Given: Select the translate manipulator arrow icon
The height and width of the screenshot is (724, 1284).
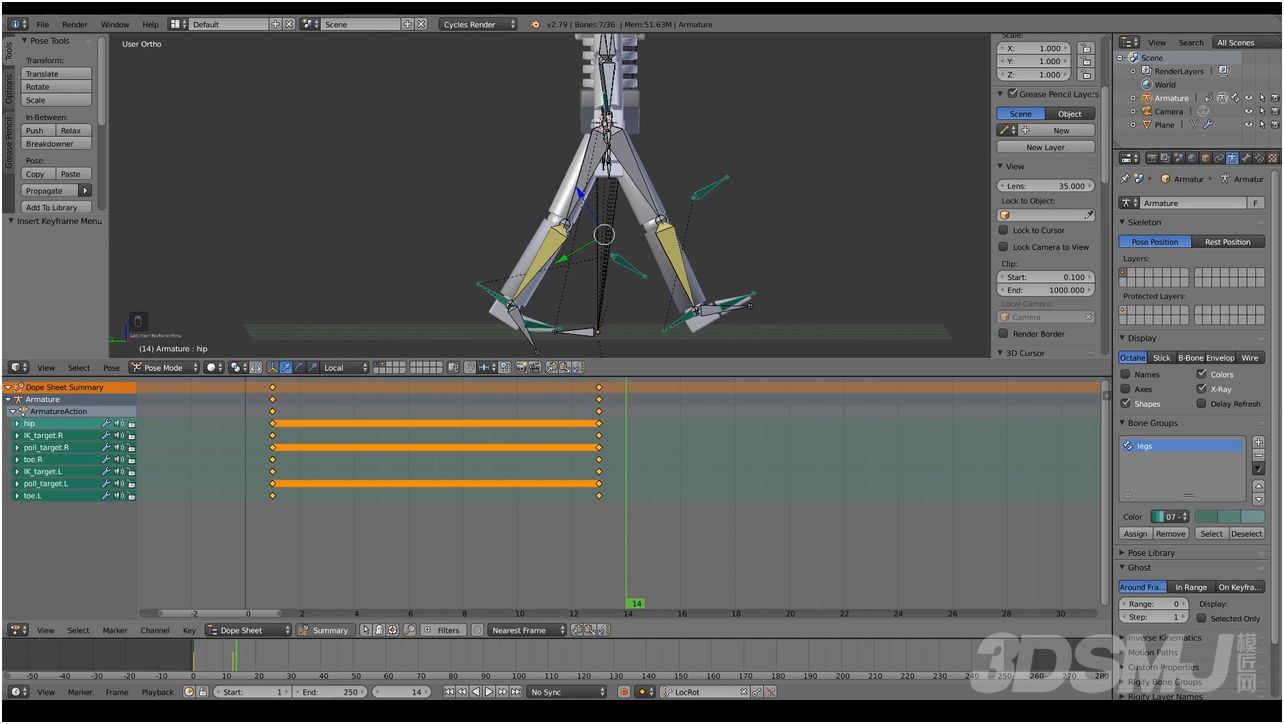Looking at the screenshot, I should click(x=286, y=368).
